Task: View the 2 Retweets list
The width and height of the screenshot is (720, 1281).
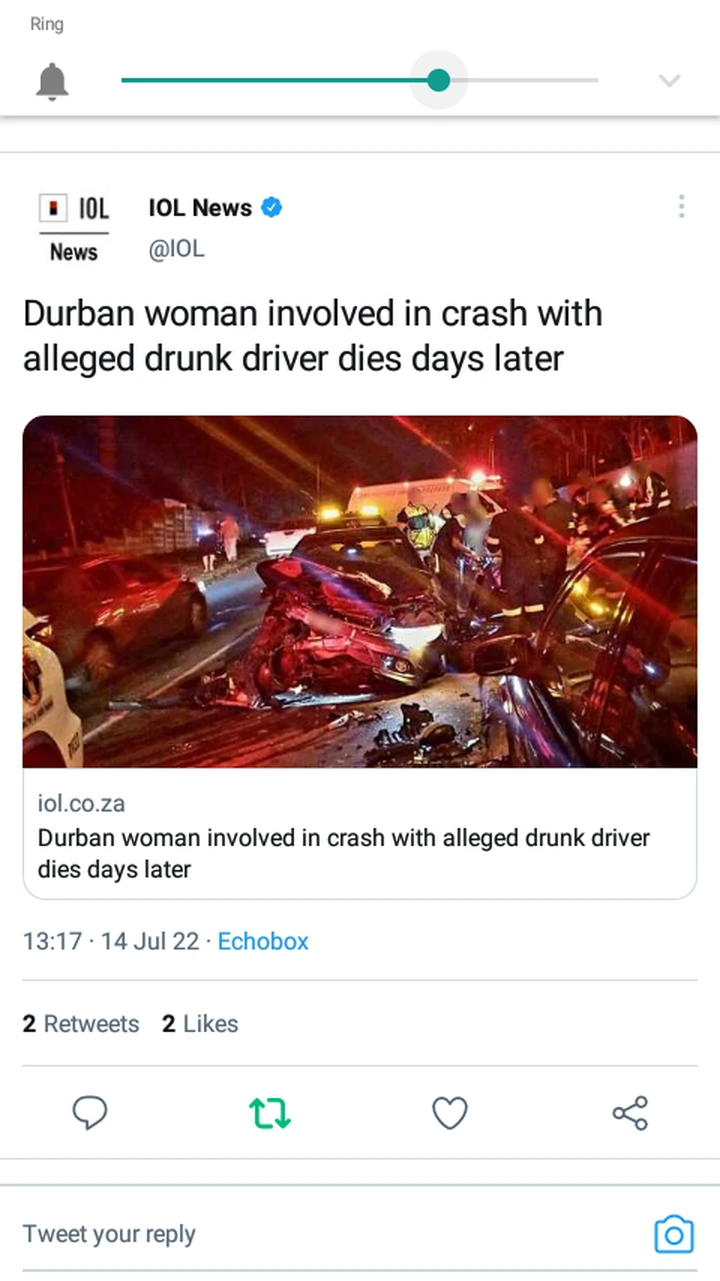Action: [x=81, y=1024]
